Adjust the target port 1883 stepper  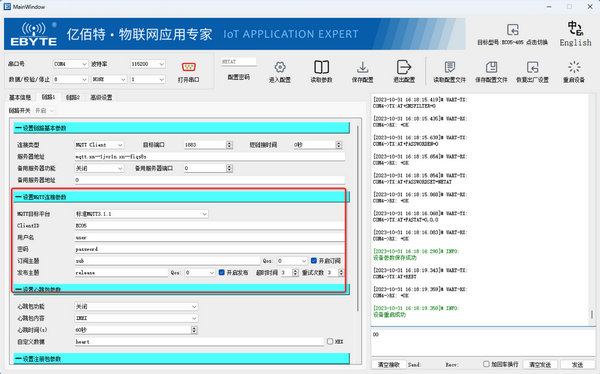coord(229,145)
